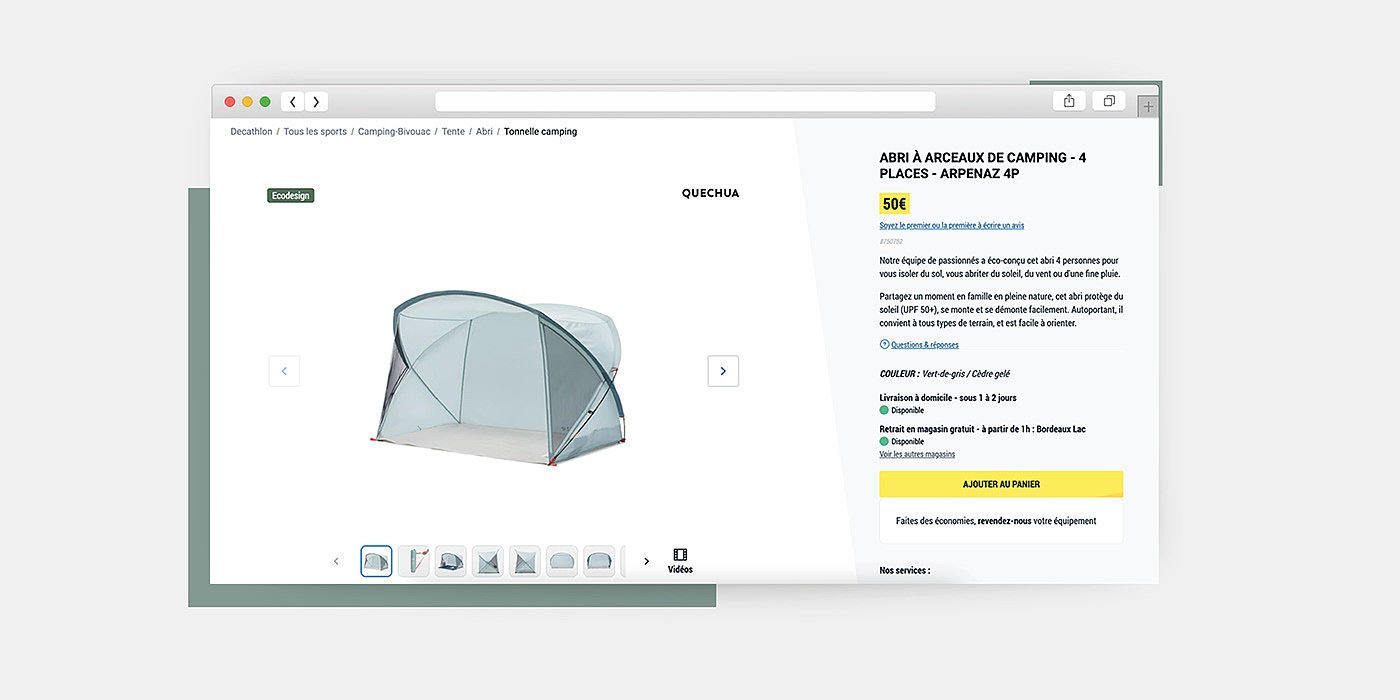This screenshot has height=700, width=1400.
Task: Go to the Tente breadcrumb
Action: click(x=453, y=132)
